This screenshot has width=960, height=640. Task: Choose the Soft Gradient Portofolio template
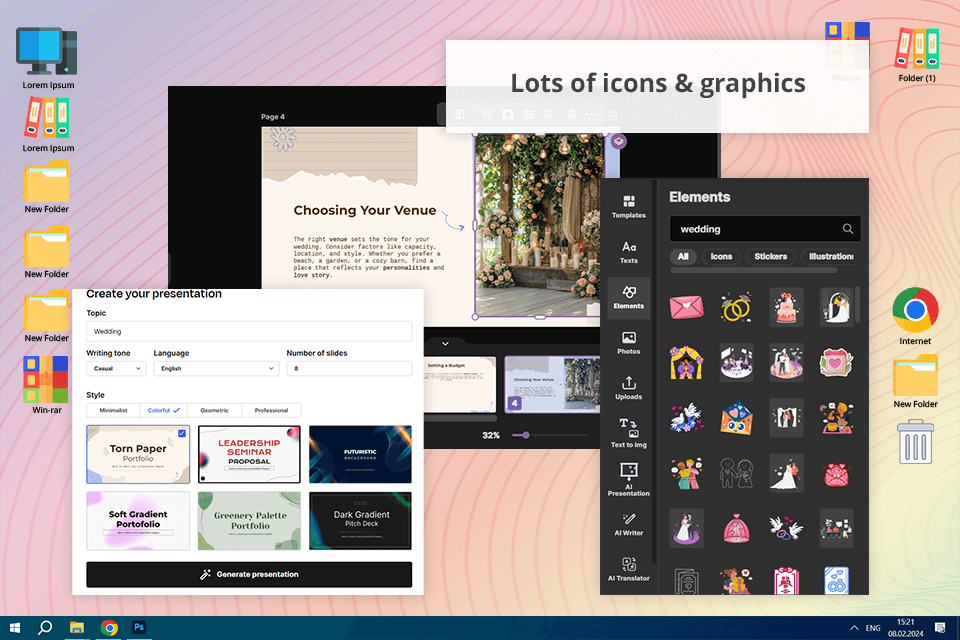(x=138, y=521)
